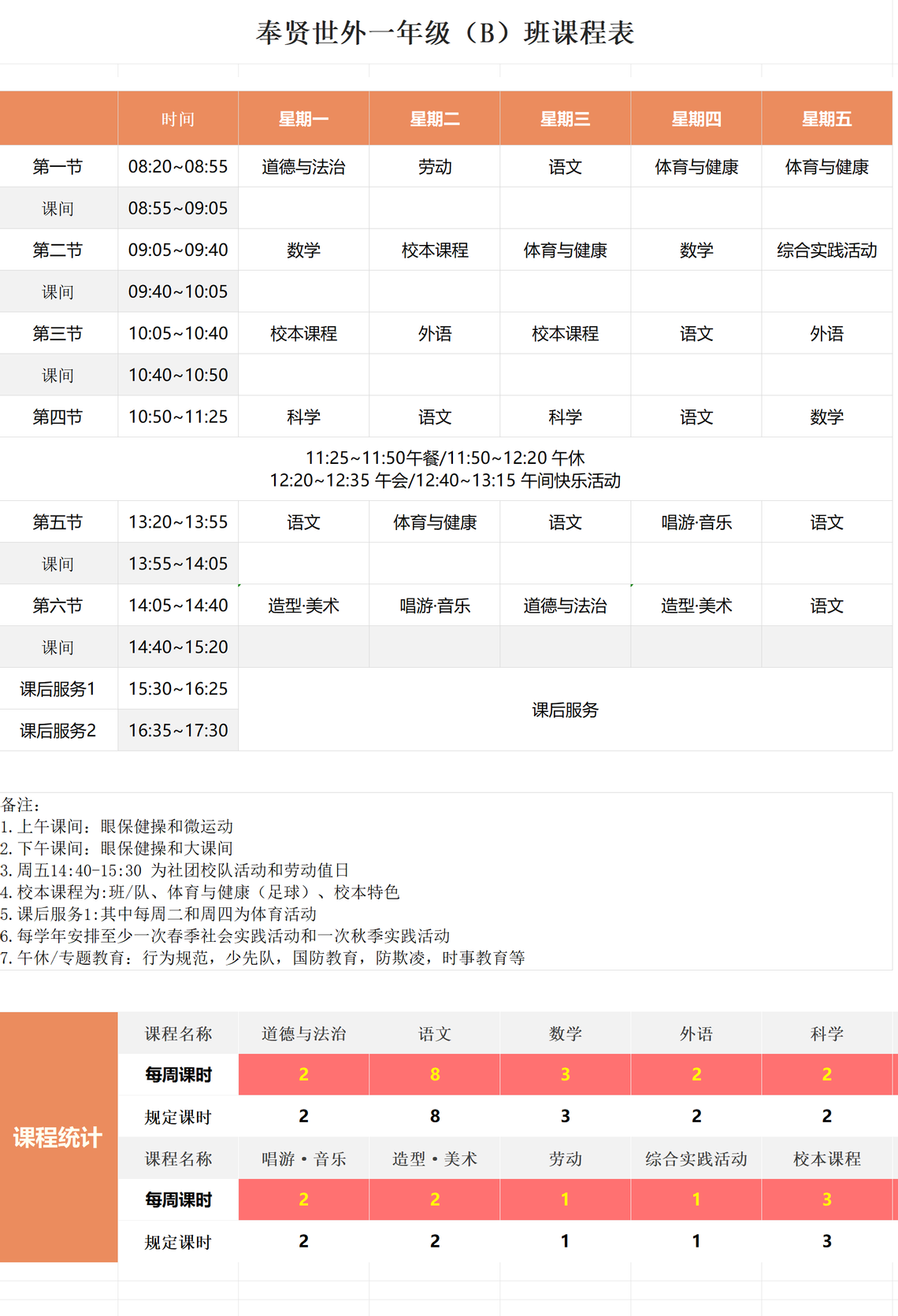Click the 综合实践活动 course name in statistics
The height and width of the screenshot is (1316, 898).
[696, 1158]
